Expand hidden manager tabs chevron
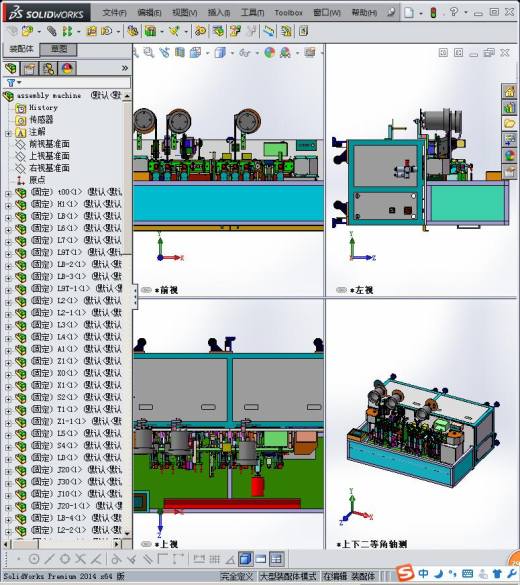The width and height of the screenshot is (520, 585). click(125, 68)
